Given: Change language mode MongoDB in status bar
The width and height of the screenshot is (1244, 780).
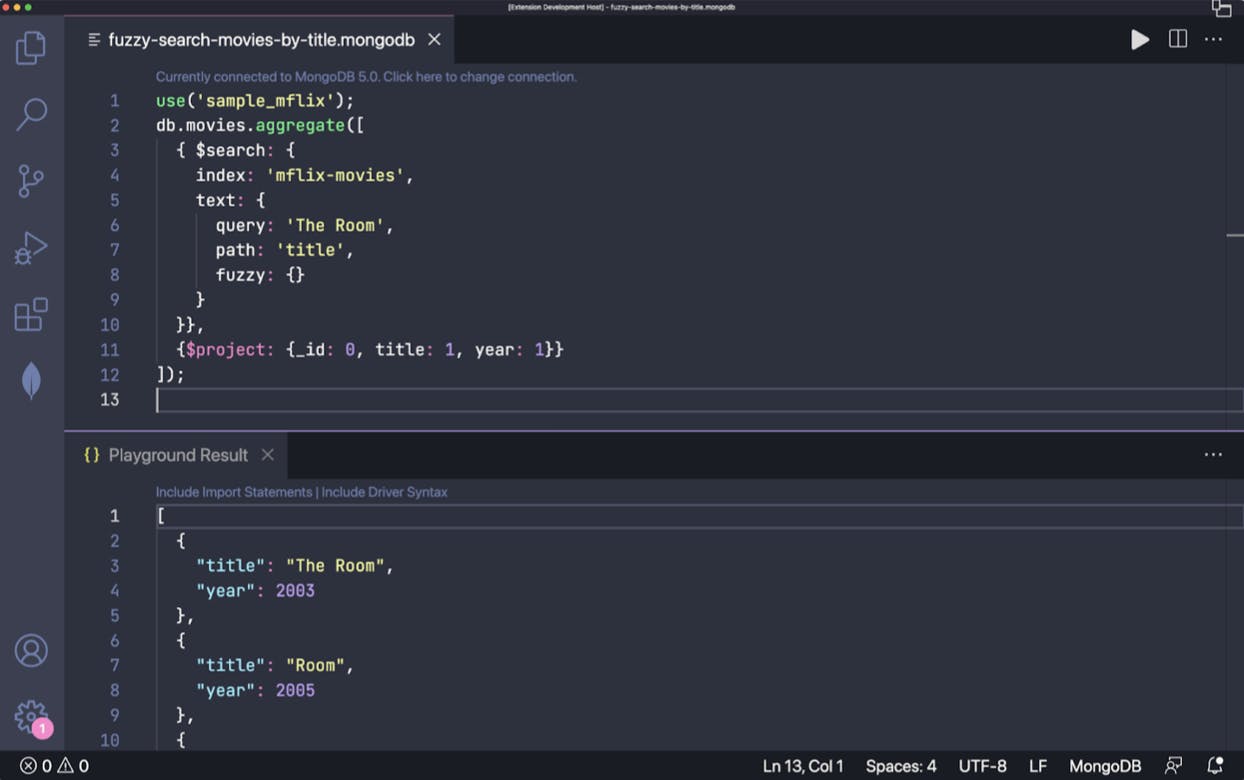Looking at the screenshot, I should (x=1105, y=766).
